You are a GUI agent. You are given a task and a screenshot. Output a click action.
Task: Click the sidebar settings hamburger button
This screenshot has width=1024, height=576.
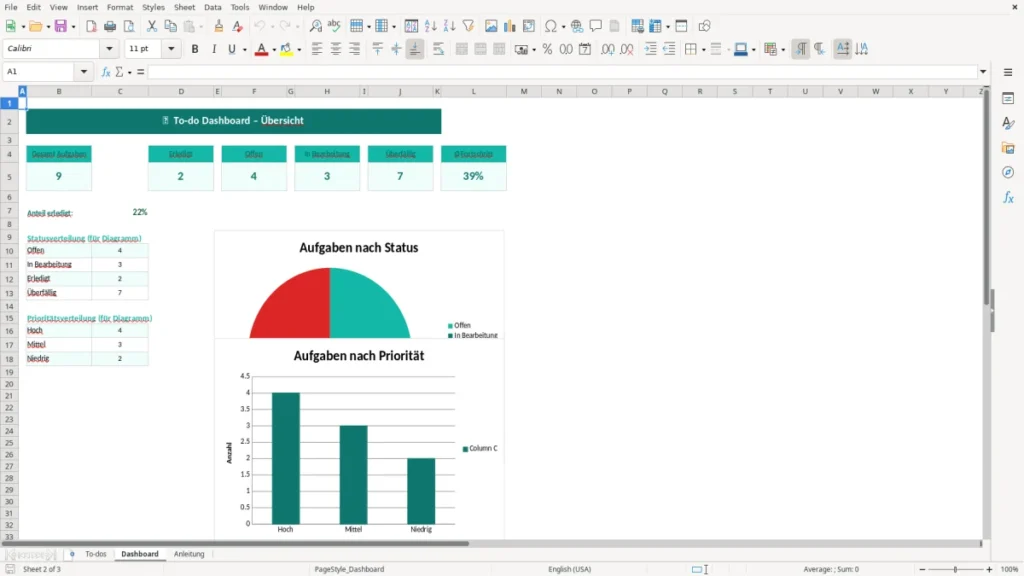1008,72
